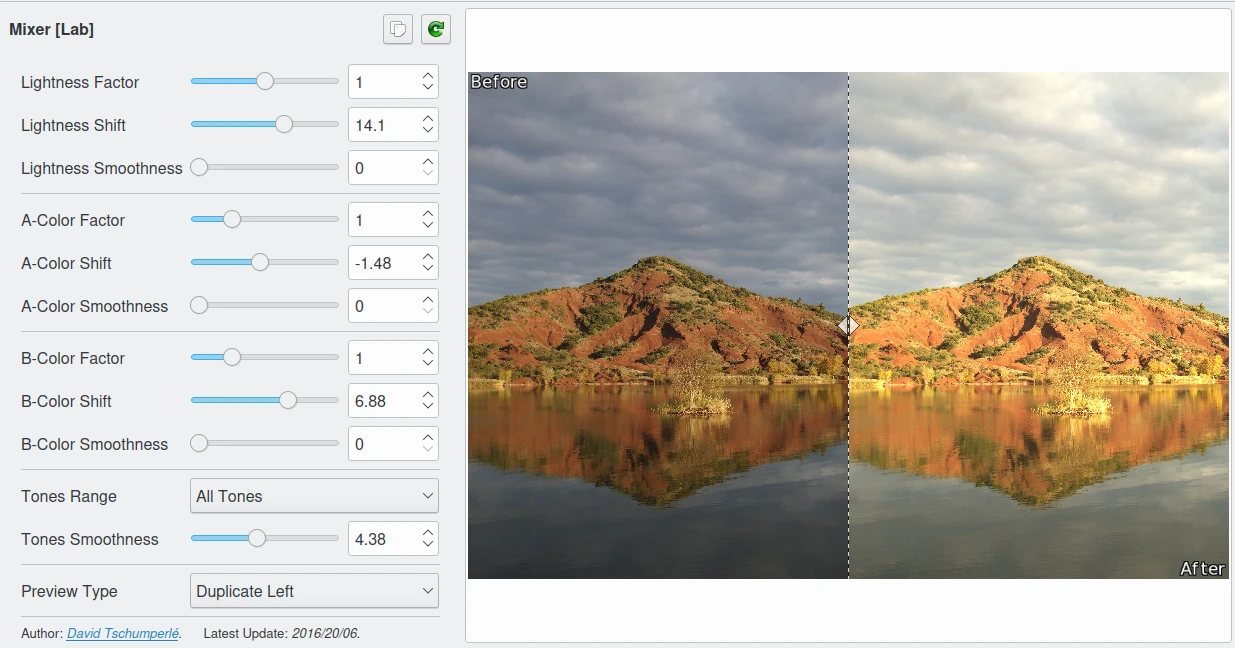Click the B-Color Smoothness value field
Screen dimensions: 1235x648
coord(382,444)
